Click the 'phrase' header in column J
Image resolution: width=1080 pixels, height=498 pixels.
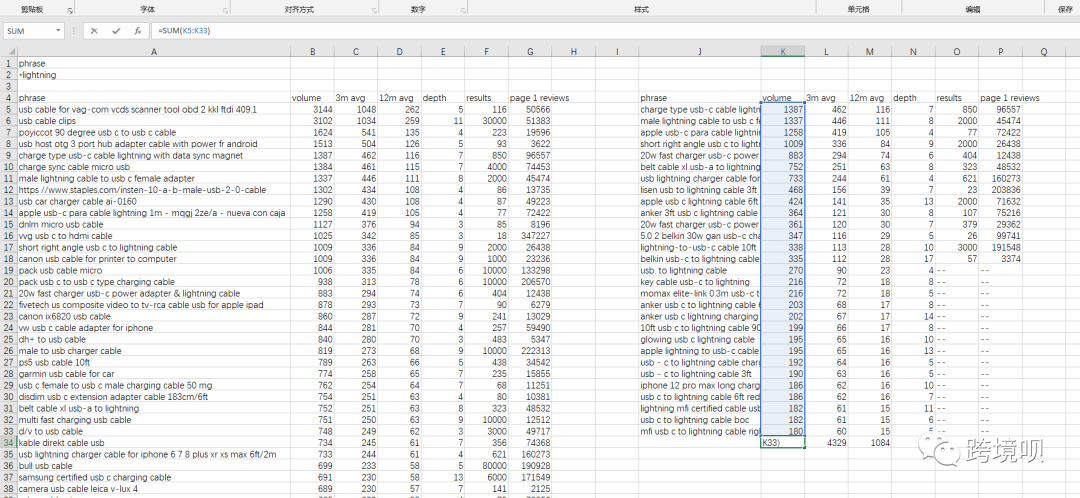point(700,98)
